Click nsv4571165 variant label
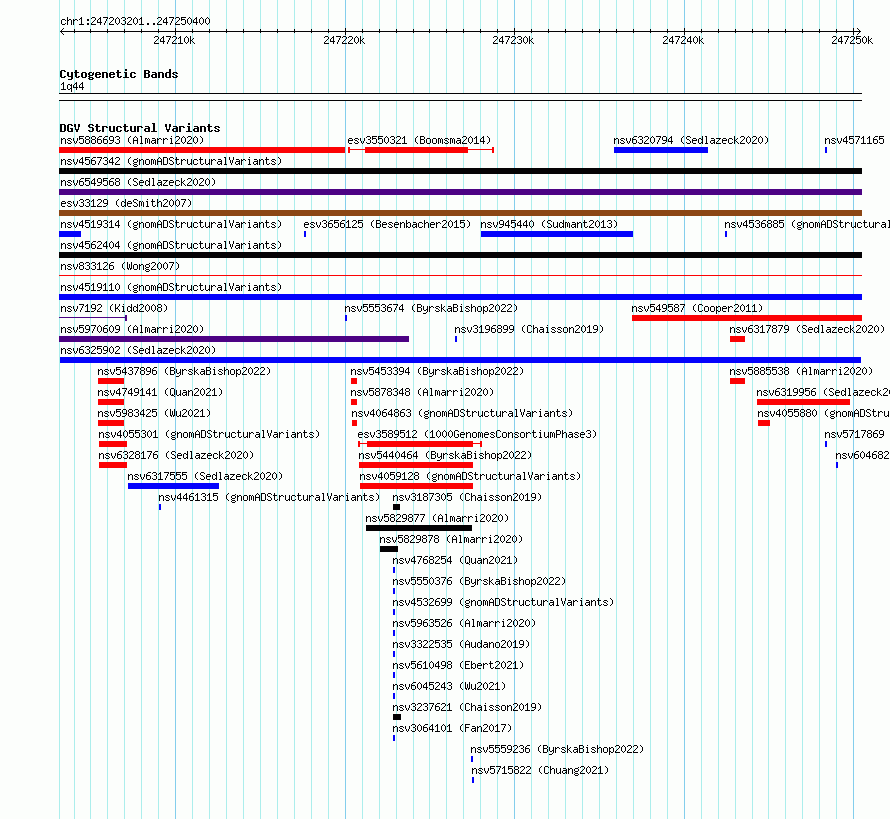This screenshot has width=890, height=819. (854, 140)
